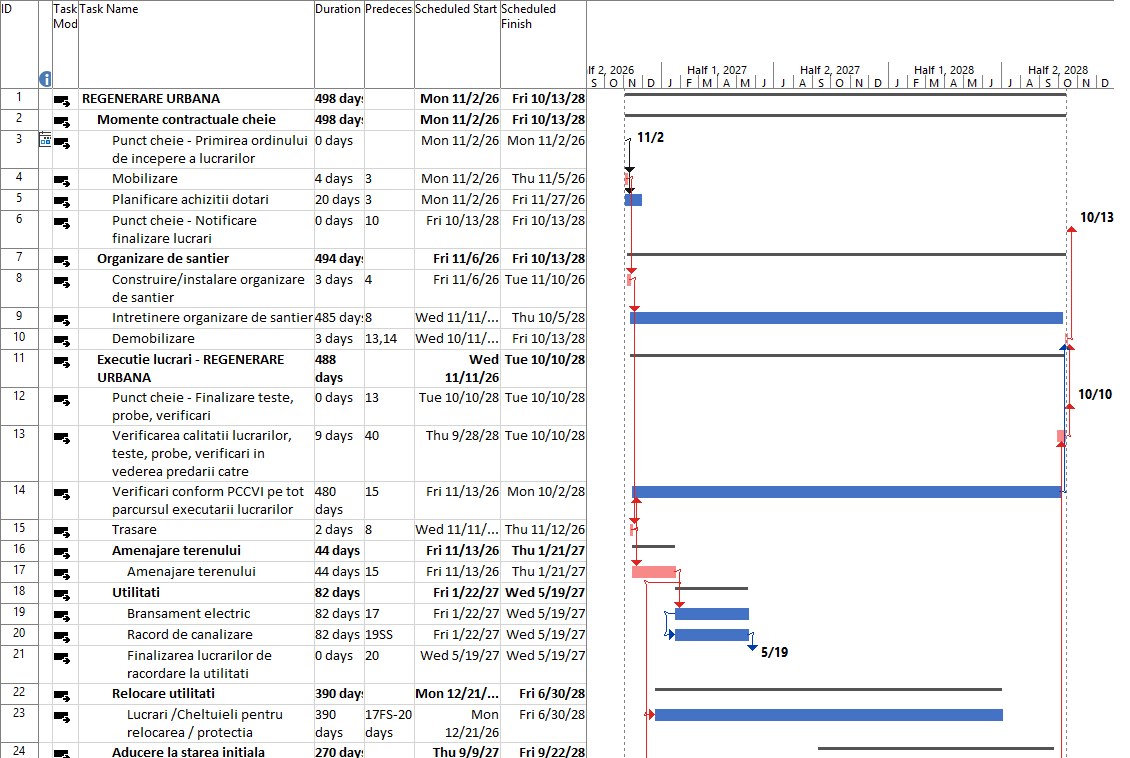This screenshot has height=758, width=1130.
Task: Select task name Planificare achizitii dotari
Action: tap(190, 200)
